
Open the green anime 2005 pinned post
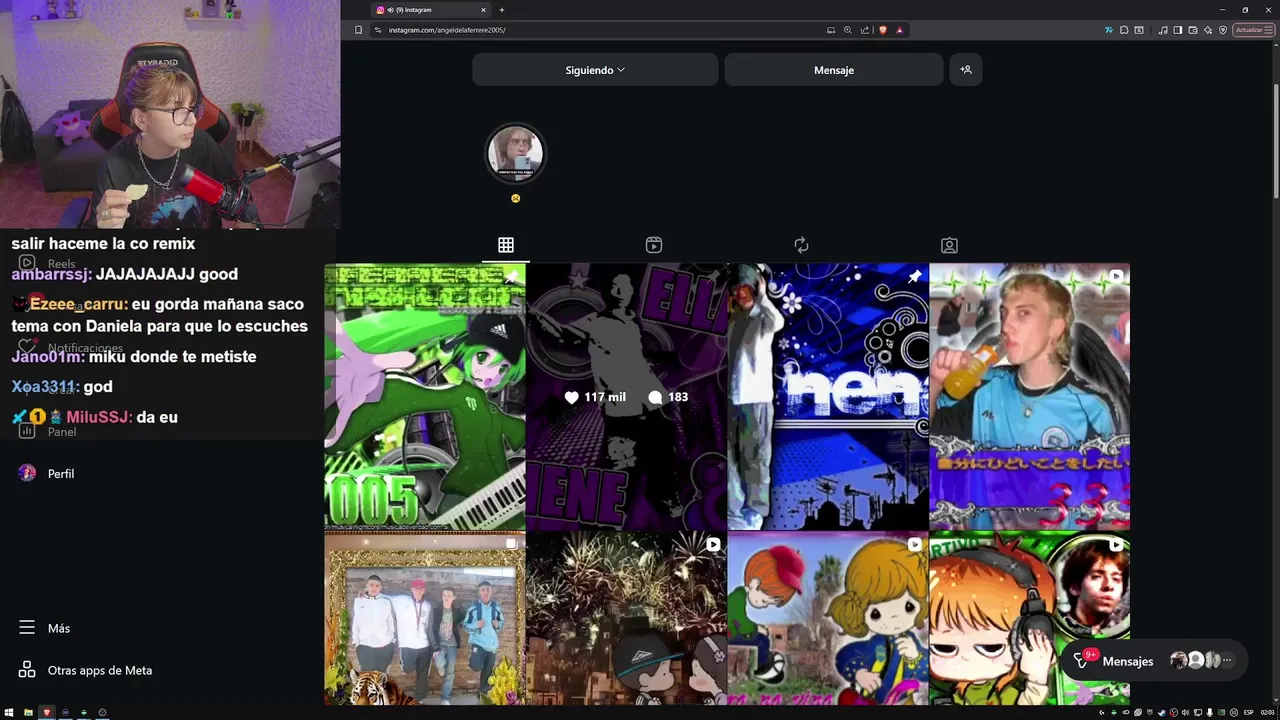click(425, 397)
